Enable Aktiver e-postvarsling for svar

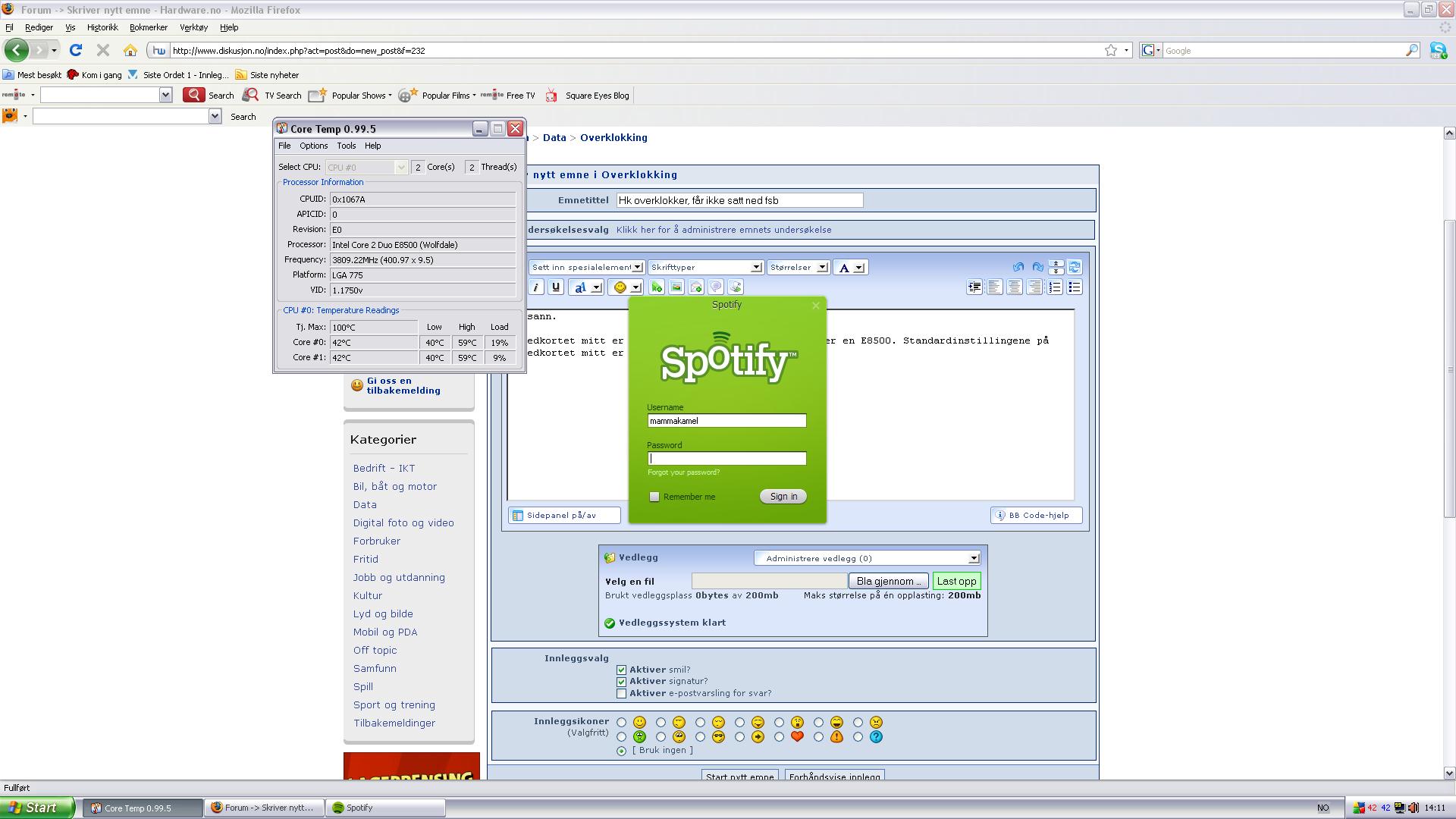621,693
